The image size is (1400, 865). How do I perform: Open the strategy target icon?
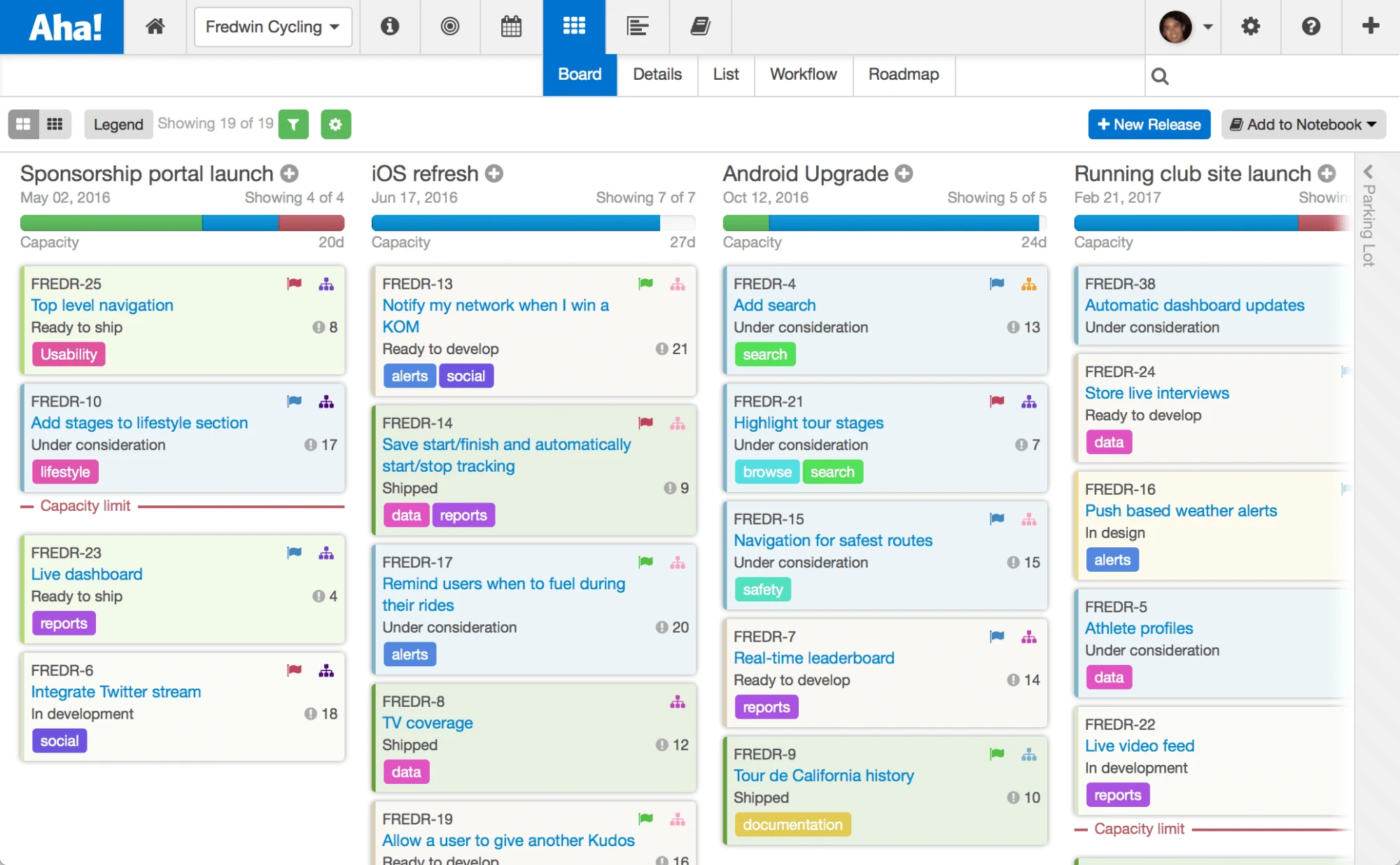tap(450, 27)
